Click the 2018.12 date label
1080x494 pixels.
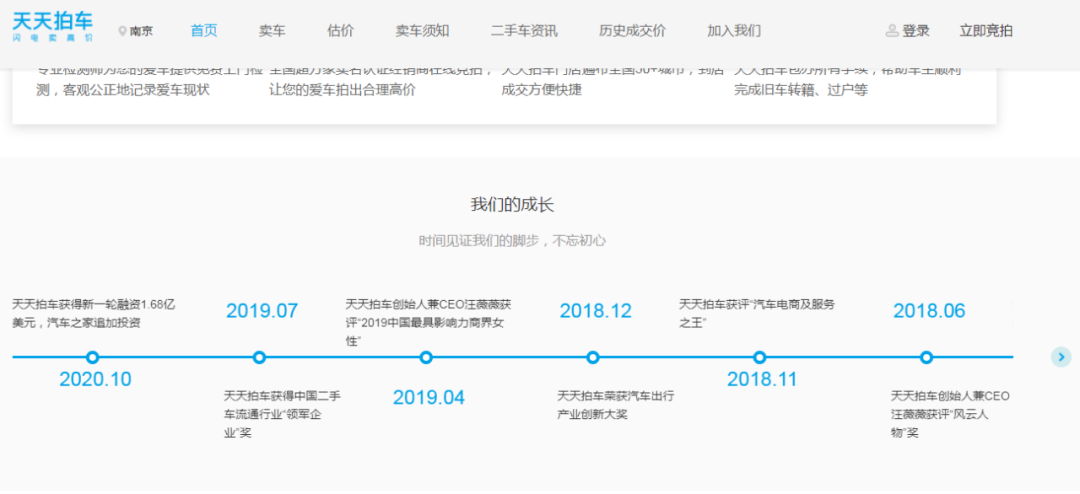[596, 311]
